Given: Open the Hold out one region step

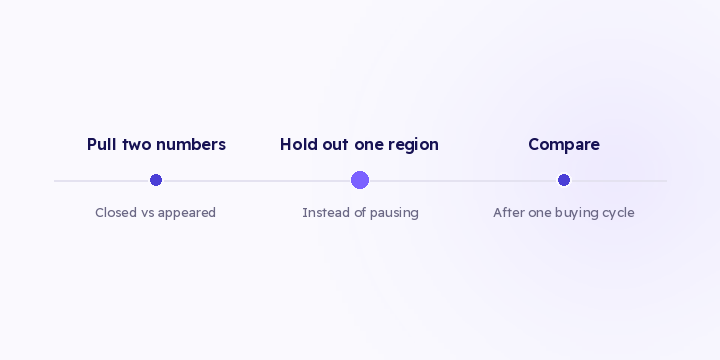Looking at the screenshot, I should click(359, 145).
